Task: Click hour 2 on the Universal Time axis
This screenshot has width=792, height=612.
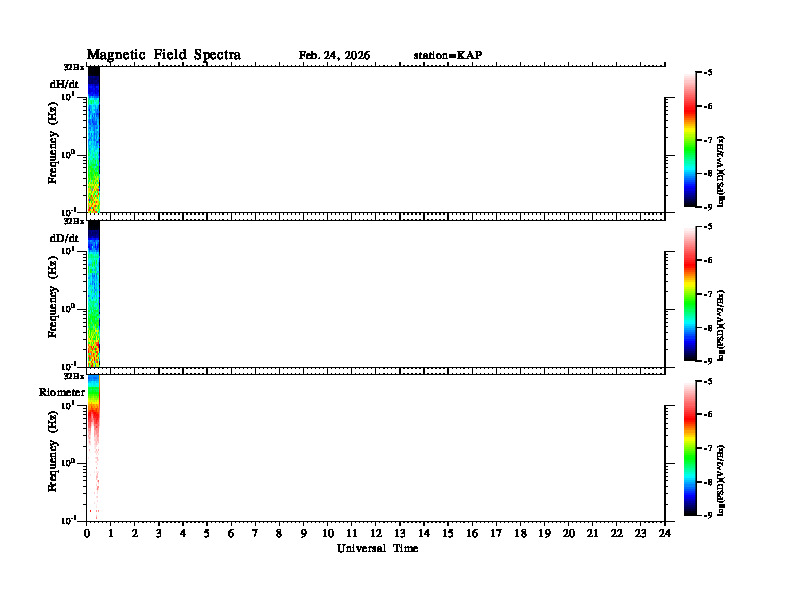Action: 135,534
